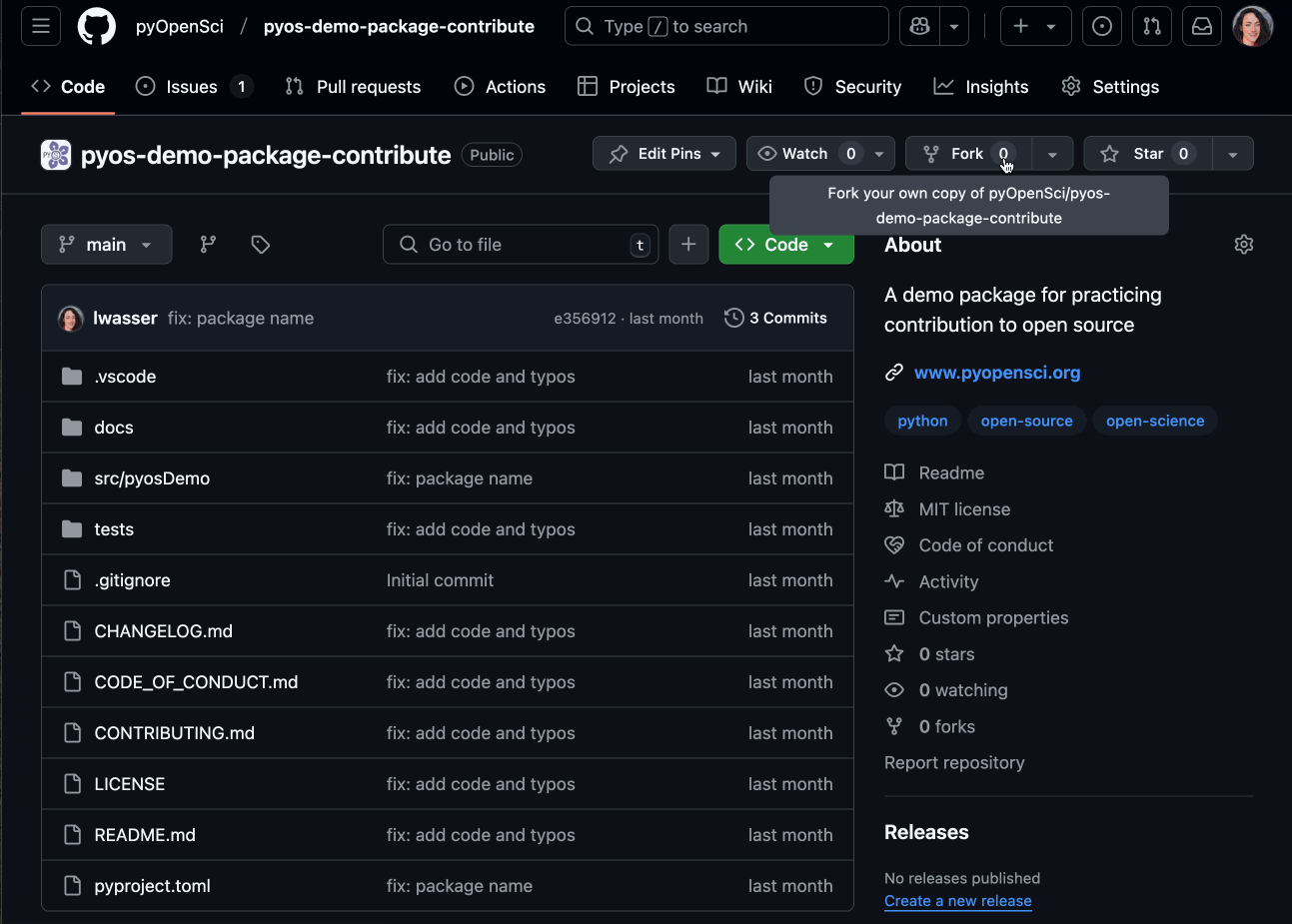
Task: Expand the Copilot dropdown arrow
Action: [x=954, y=26]
